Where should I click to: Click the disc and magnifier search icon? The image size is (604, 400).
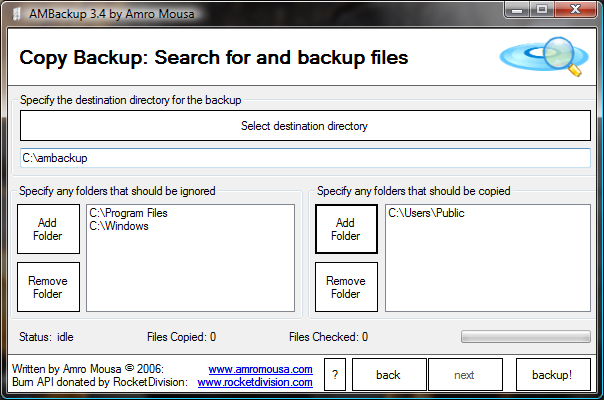pos(544,56)
